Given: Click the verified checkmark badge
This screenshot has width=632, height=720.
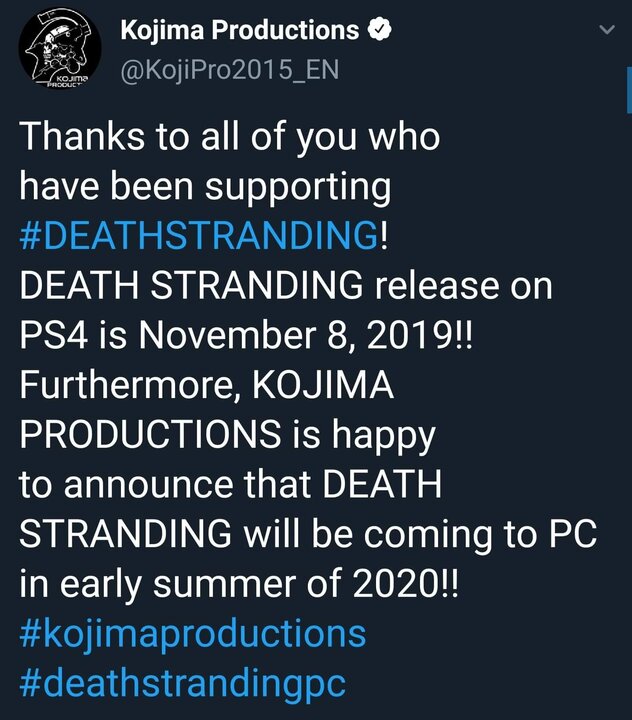Looking at the screenshot, I should 379,30.
